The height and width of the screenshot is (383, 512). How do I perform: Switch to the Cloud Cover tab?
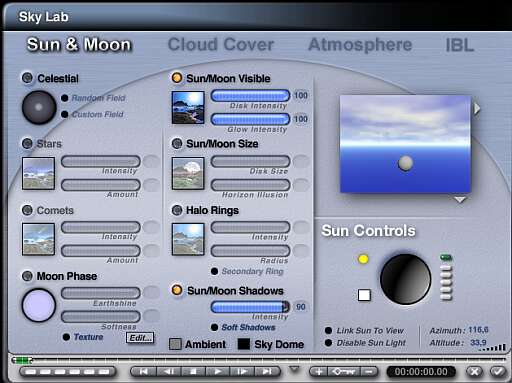pos(221,45)
